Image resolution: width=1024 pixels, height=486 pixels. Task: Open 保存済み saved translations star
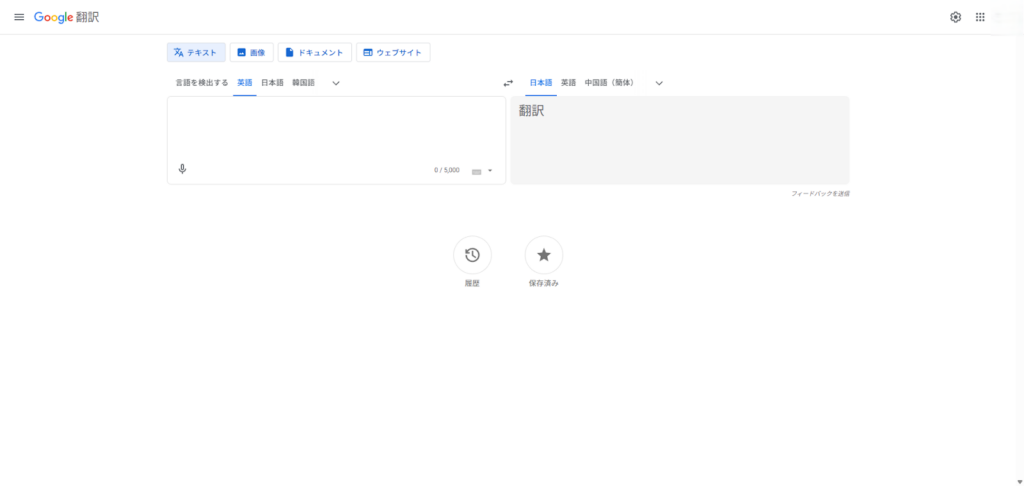[544, 255]
